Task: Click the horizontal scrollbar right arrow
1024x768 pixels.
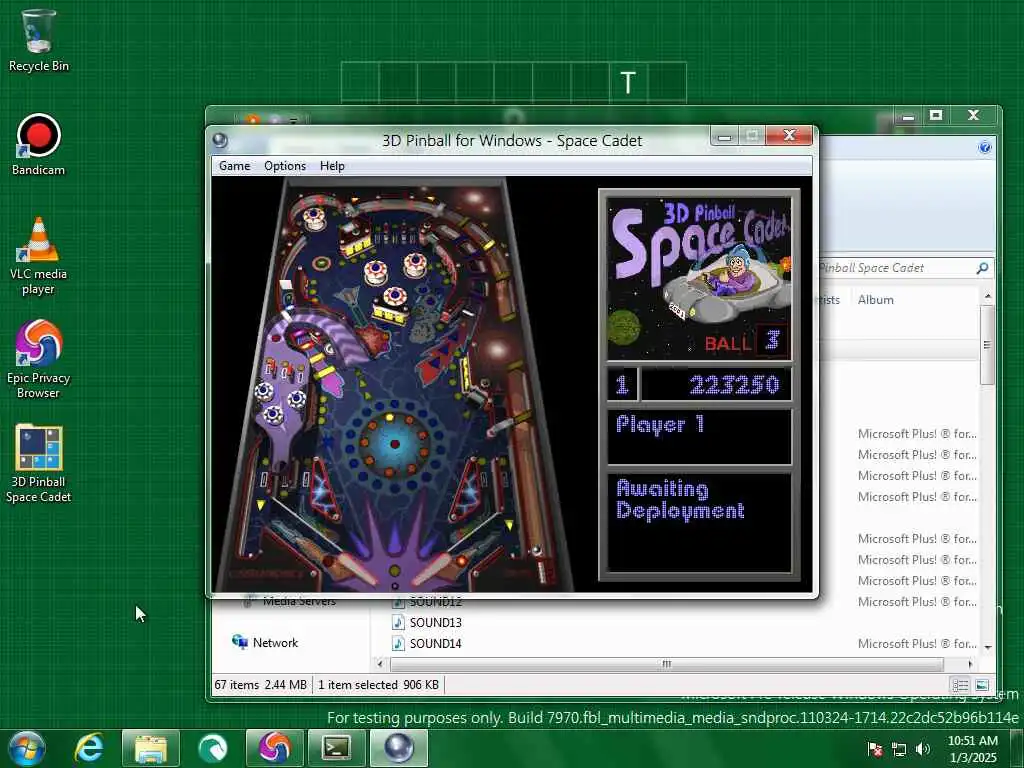Action: pos(970,664)
